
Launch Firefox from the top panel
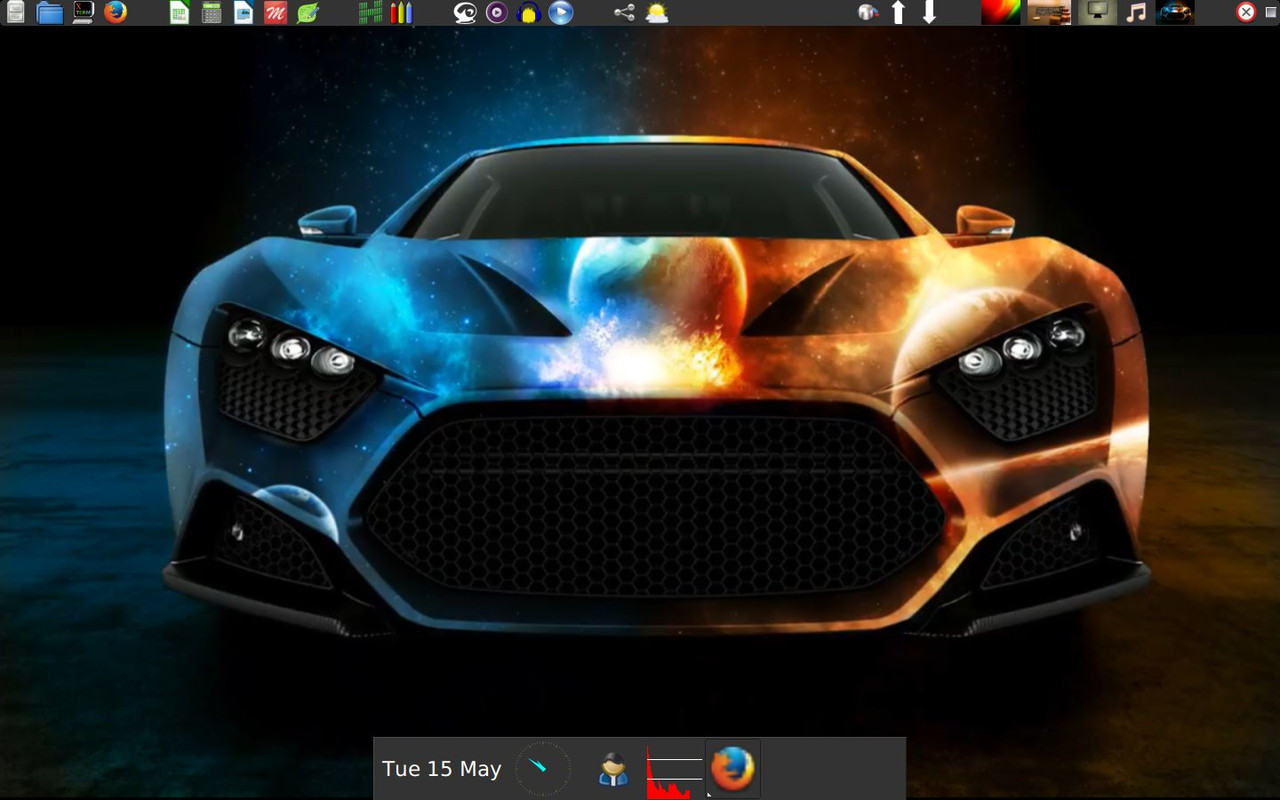click(x=116, y=12)
